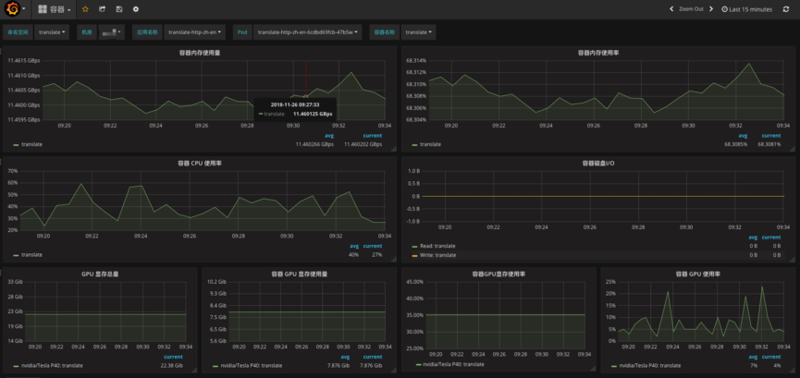The image size is (800, 378).
Task: Expand the Pod selection dropdown
Action: coord(308,32)
